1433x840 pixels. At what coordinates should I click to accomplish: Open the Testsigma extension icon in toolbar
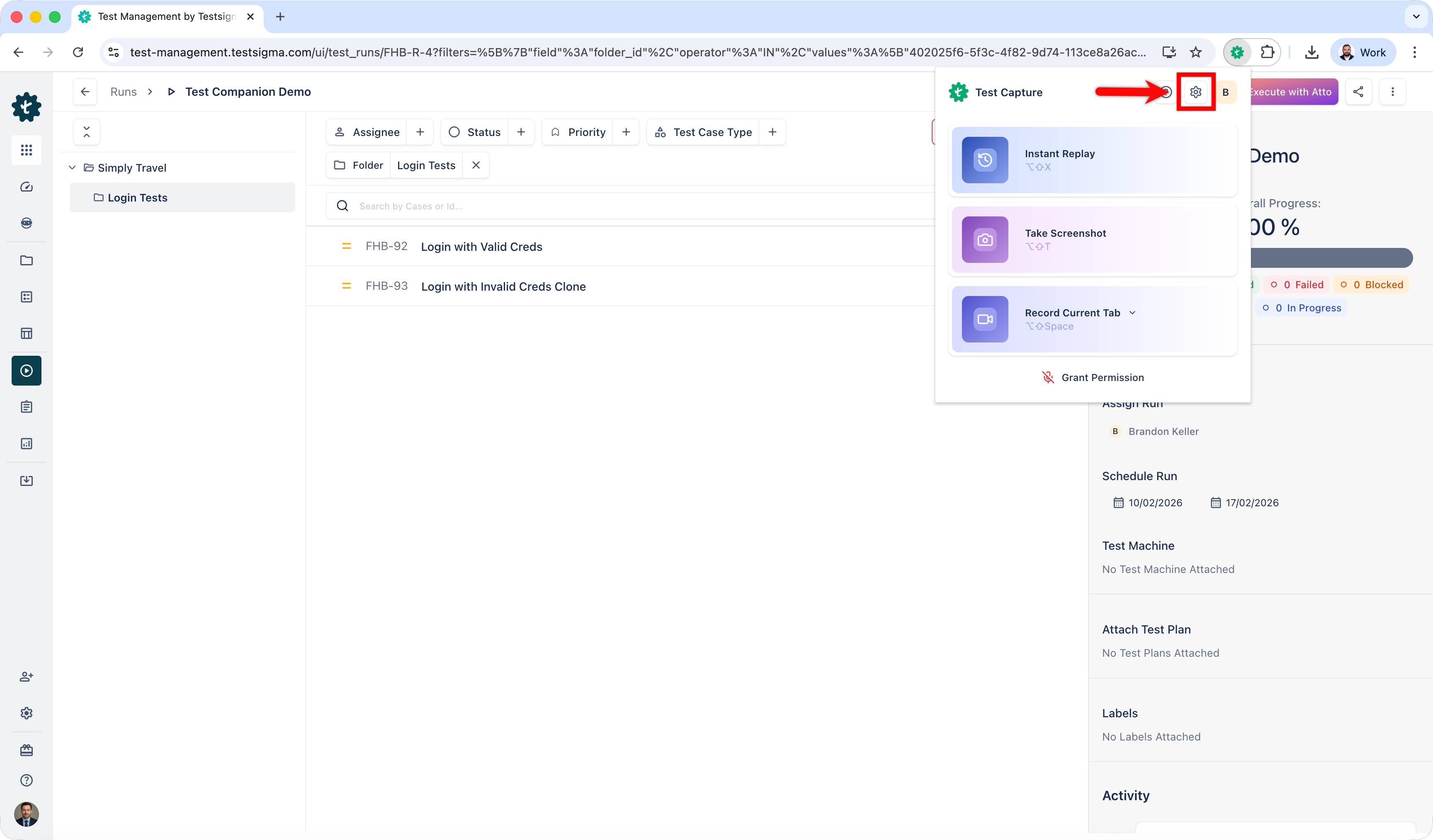pos(1237,52)
